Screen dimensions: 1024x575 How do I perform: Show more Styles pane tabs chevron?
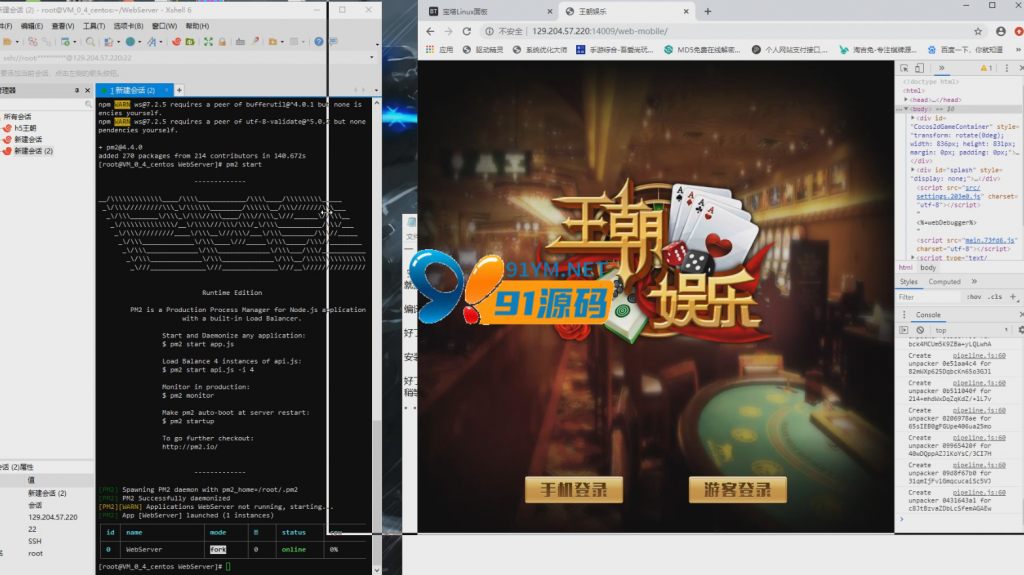(x=974, y=282)
